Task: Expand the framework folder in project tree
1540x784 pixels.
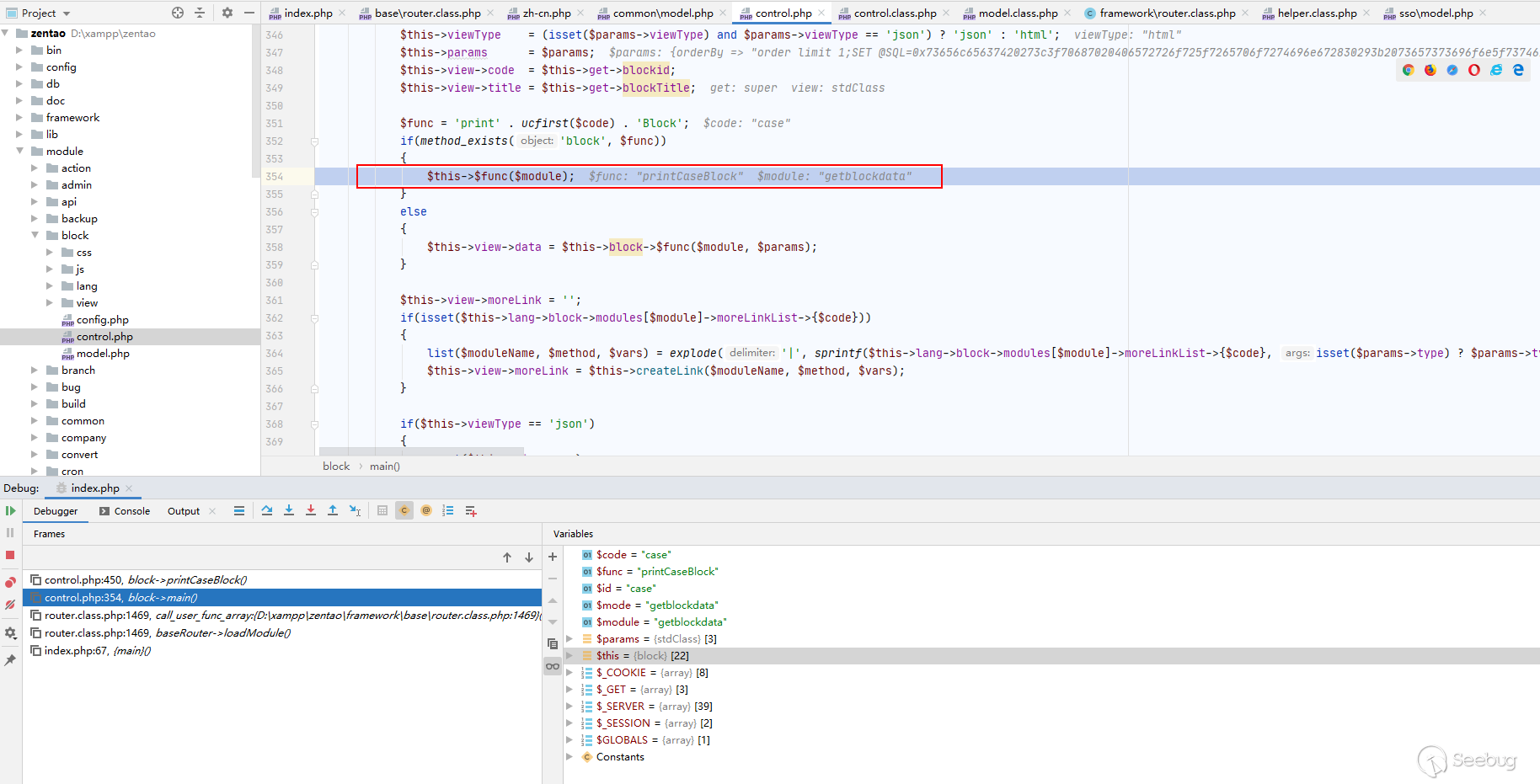Action: (19, 118)
